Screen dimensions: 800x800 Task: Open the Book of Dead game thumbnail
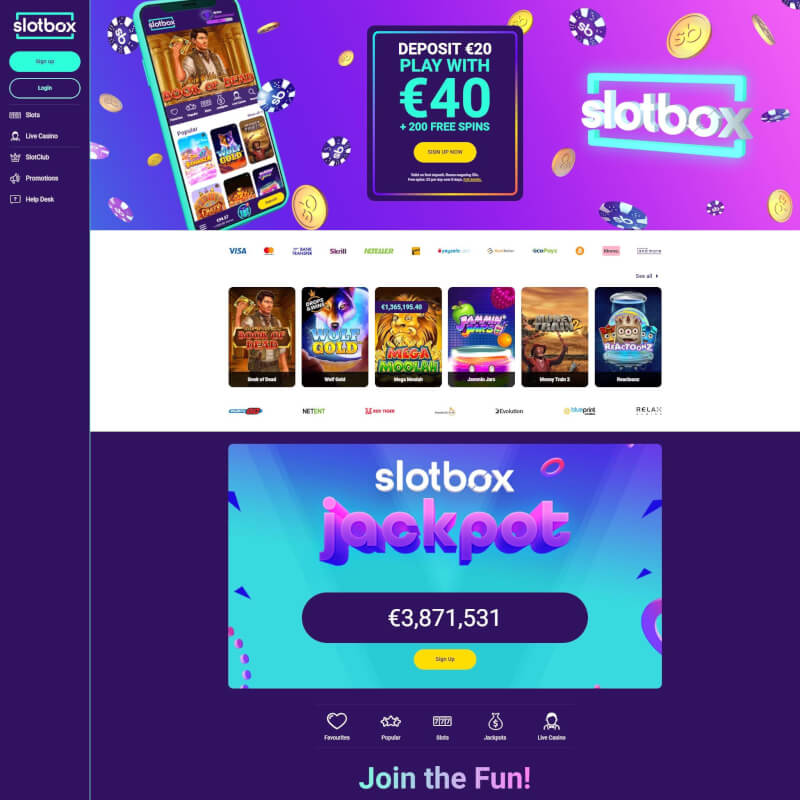click(x=262, y=337)
